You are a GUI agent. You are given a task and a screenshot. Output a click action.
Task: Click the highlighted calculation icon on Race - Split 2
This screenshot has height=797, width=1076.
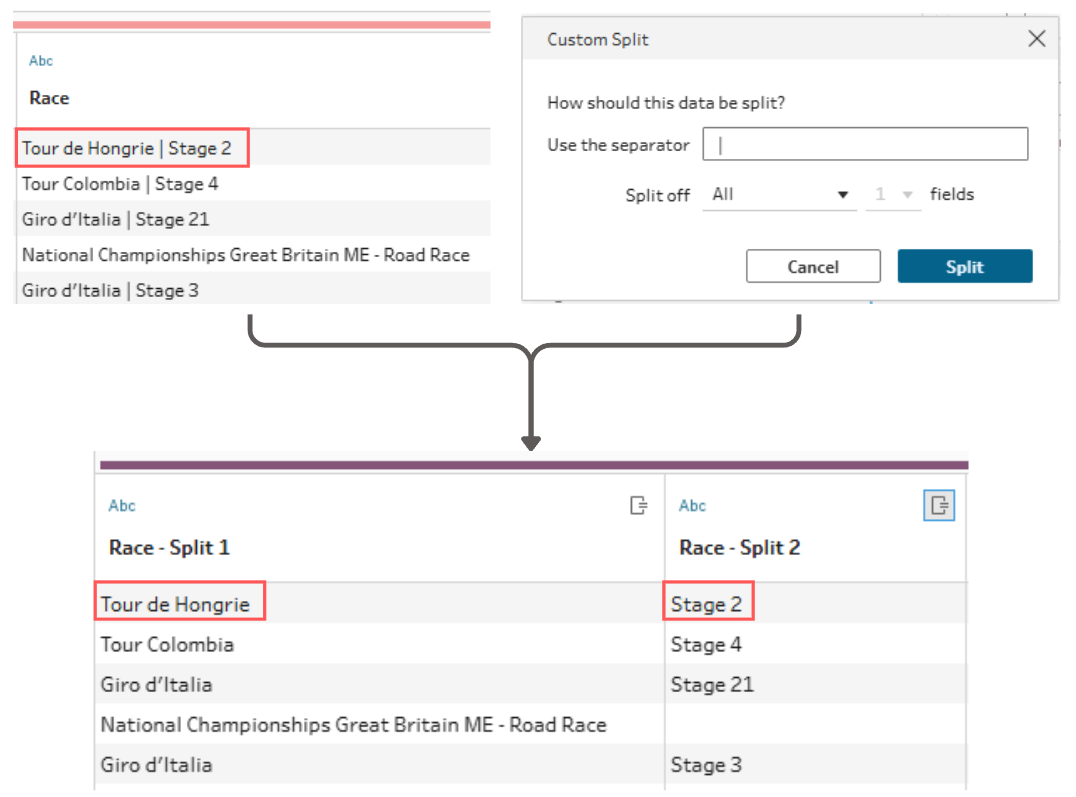(x=939, y=506)
